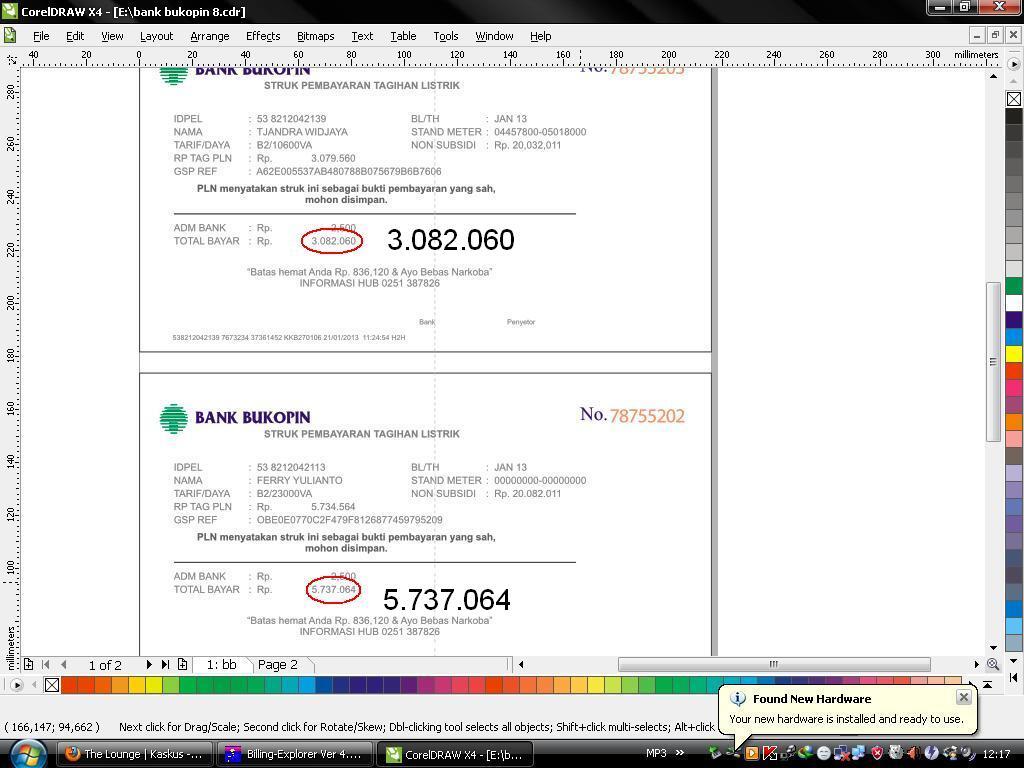1024x768 pixels.
Task: Jump to the last page of the document
Action: point(165,664)
